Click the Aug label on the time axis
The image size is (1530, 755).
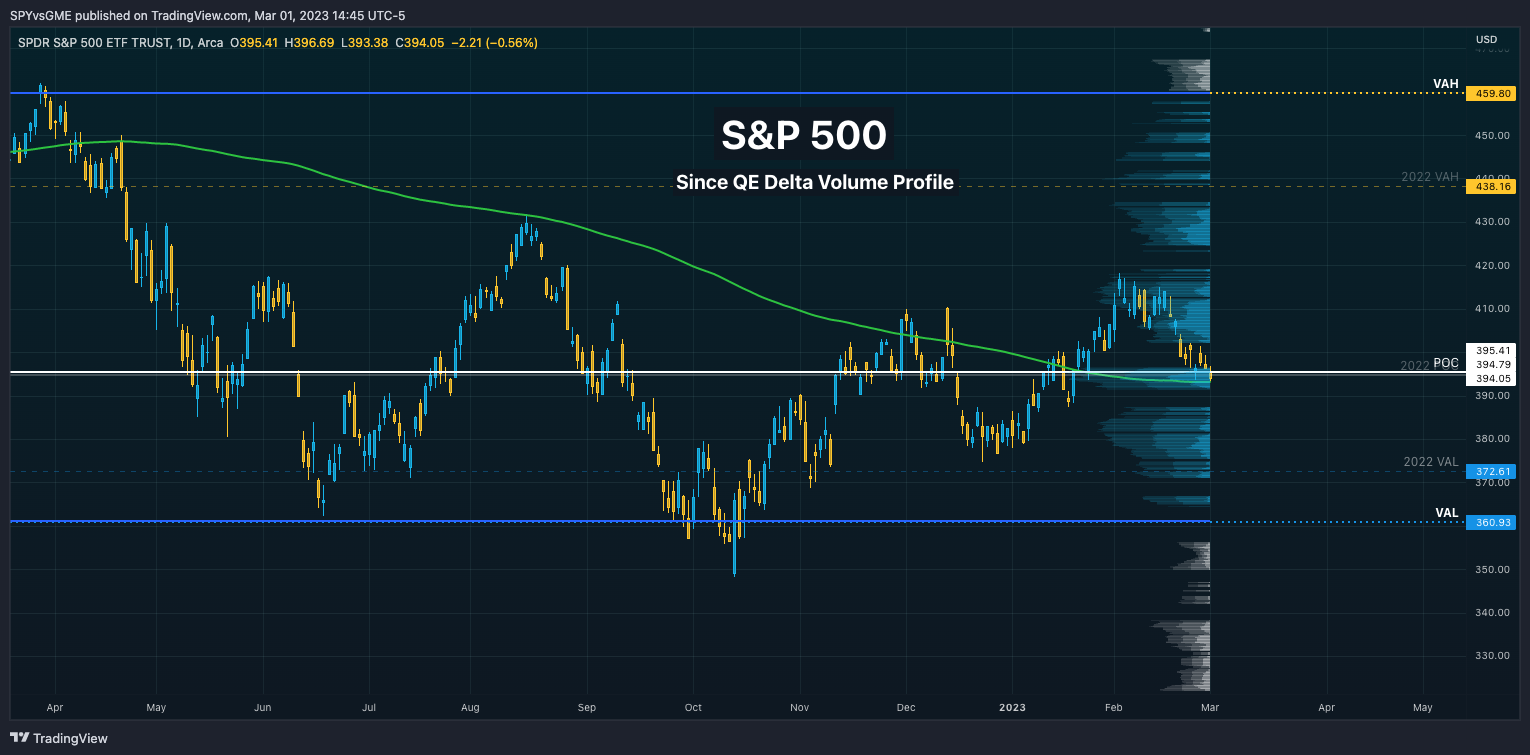click(471, 708)
